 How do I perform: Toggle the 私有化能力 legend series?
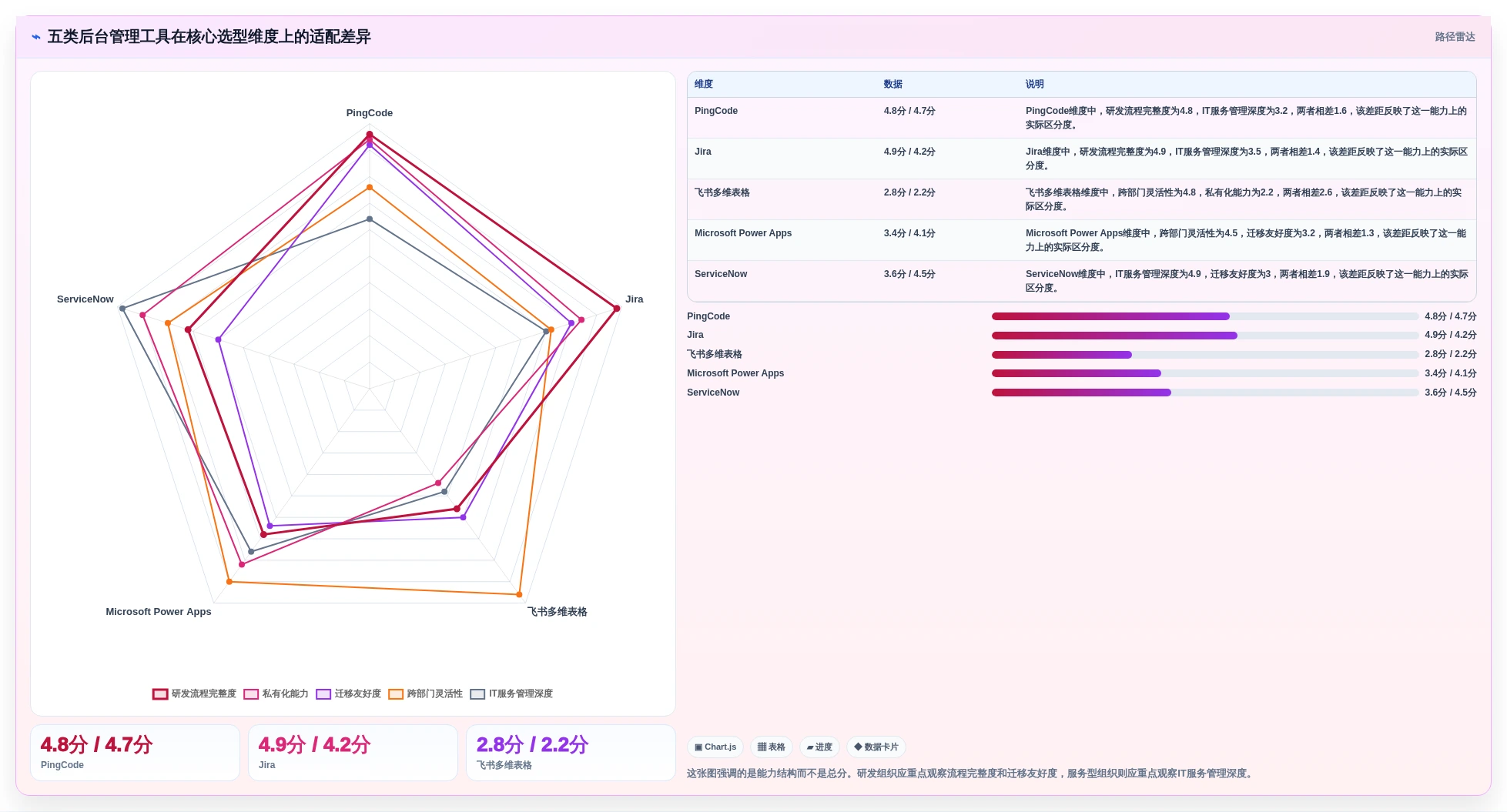276,693
